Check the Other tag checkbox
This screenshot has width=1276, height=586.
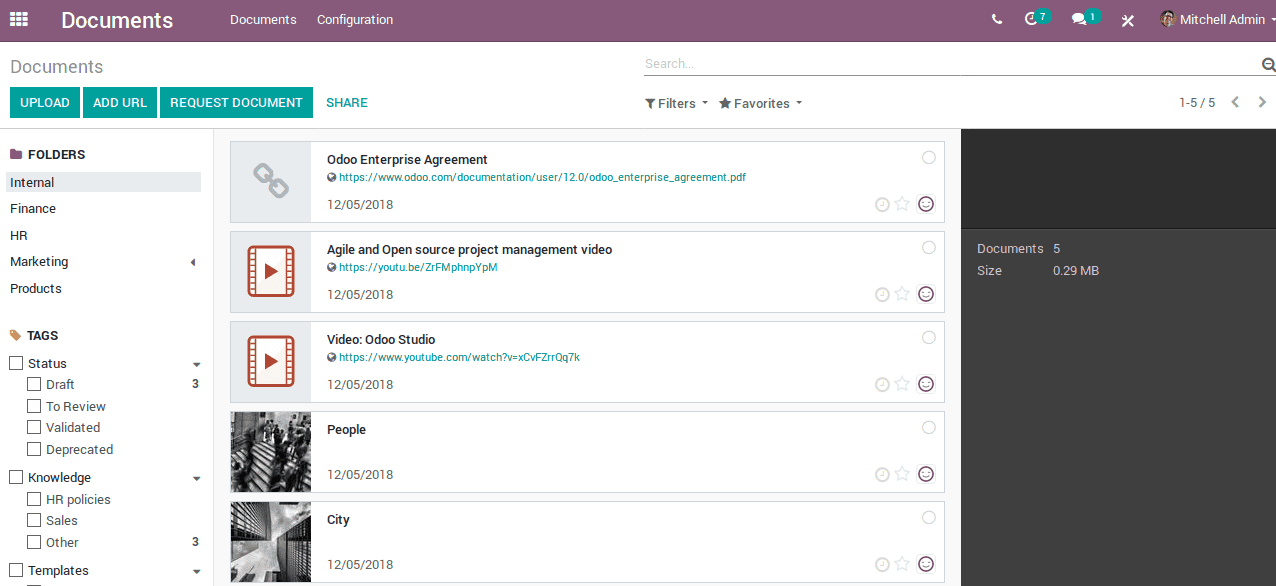34,542
